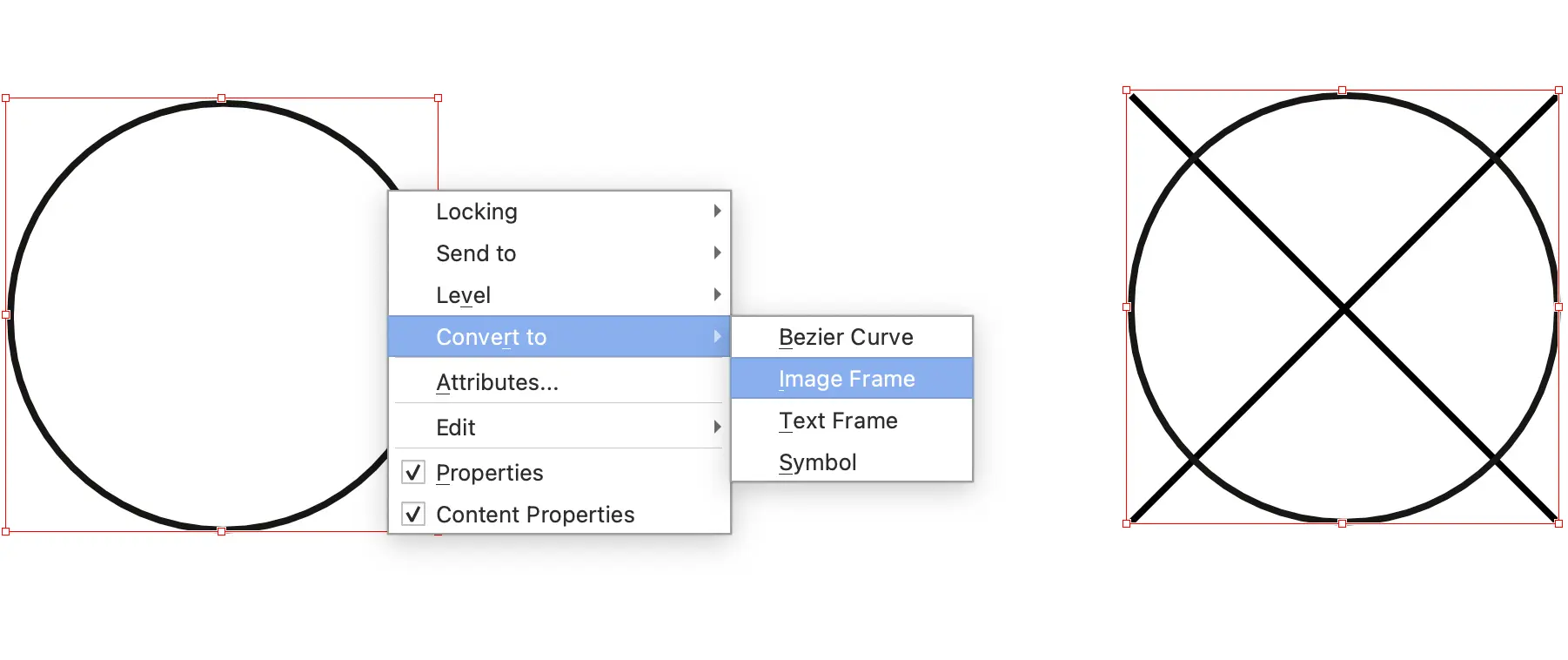The width and height of the screenshot is (1568, 660).
Task: Toggle the Properties checkbox
Action: pyautogui.click(x=413, y=473)
